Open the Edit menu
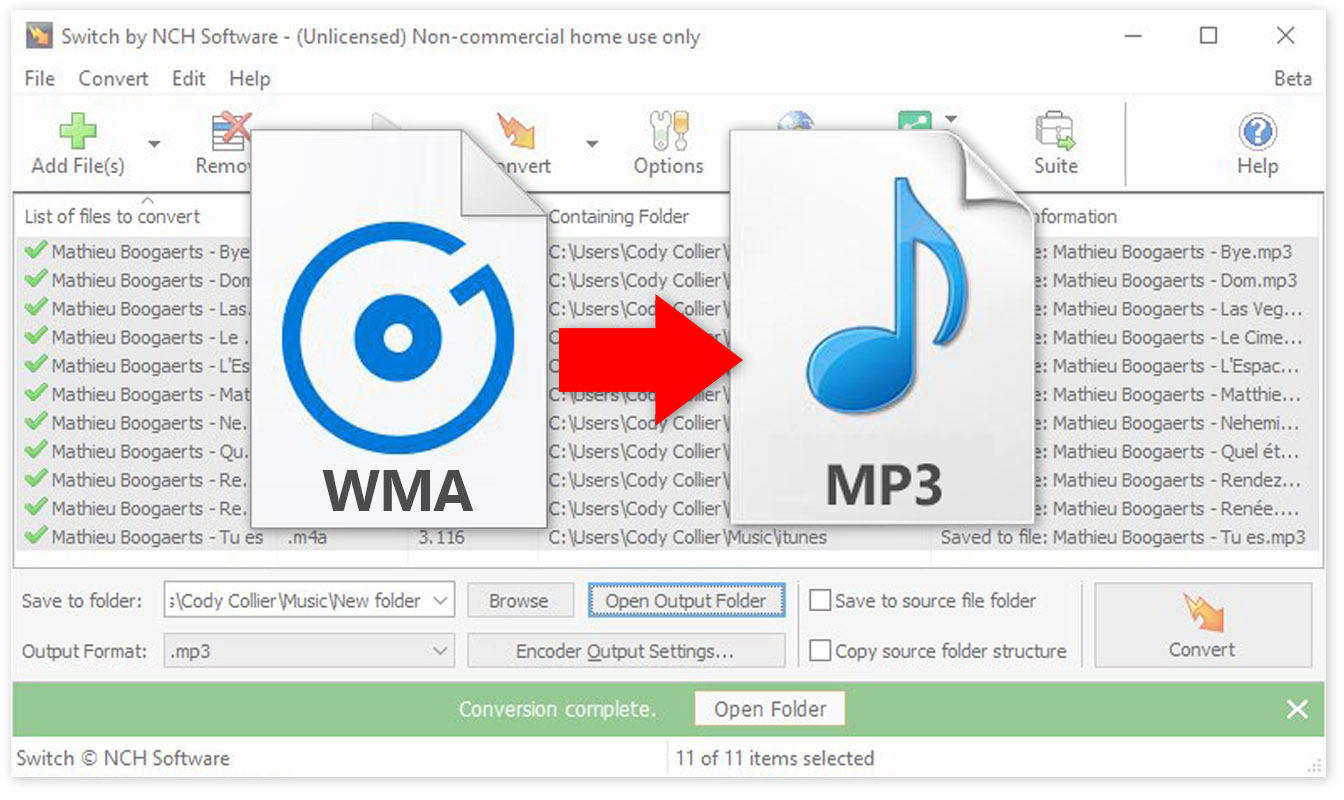The image size is (1344, 800). pyautogui.click(x=188, y=78)
